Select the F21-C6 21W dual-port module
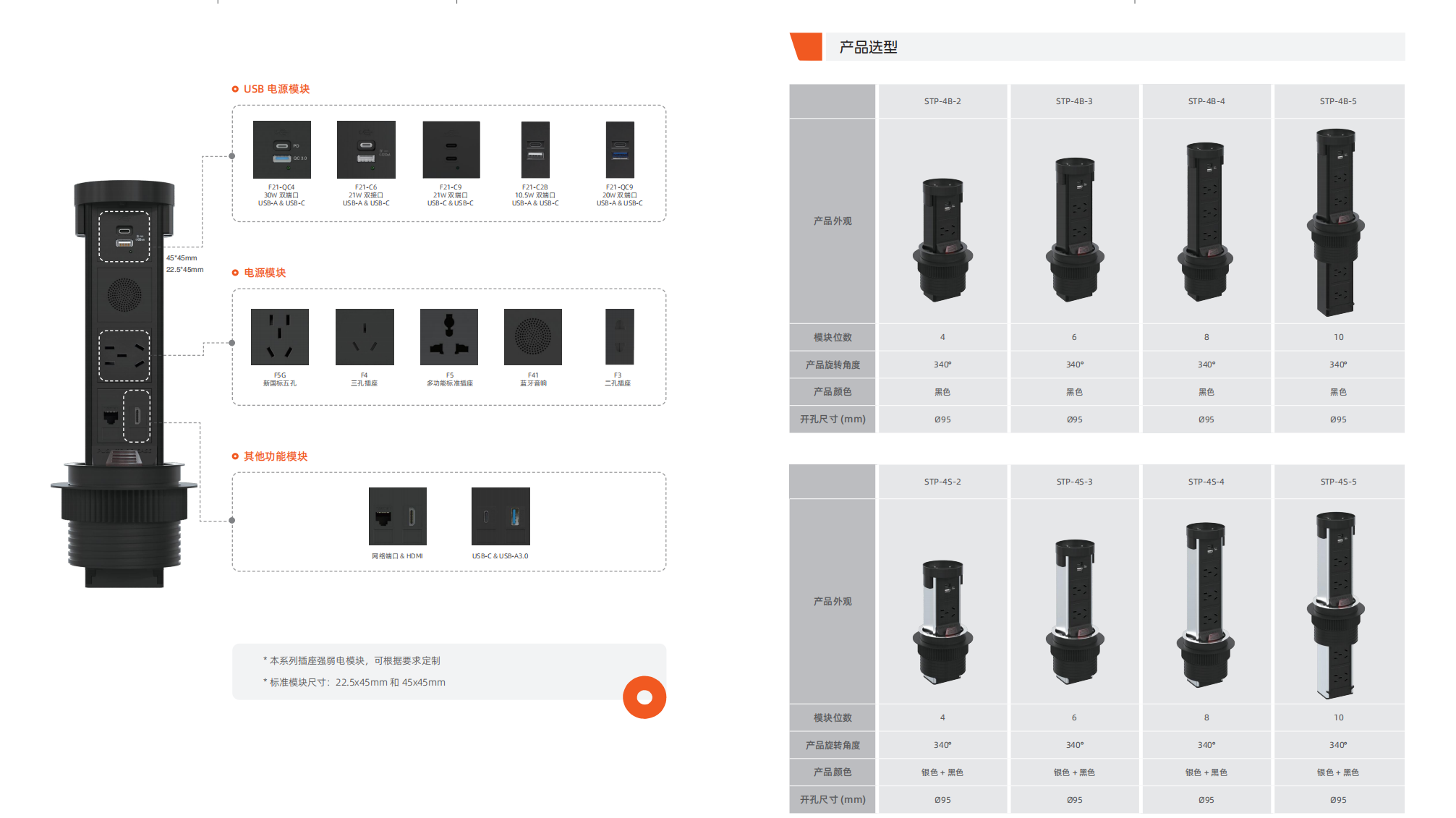Image resolution: width=1456 pixels, height=818 pixels. pyautogui.click(x=366, y=150)
